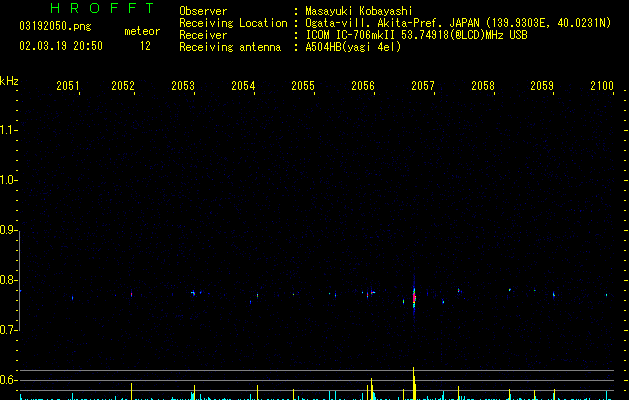Click the 2056 time axis marker
This screenshot has height=400, width=629.
[363, 85]
